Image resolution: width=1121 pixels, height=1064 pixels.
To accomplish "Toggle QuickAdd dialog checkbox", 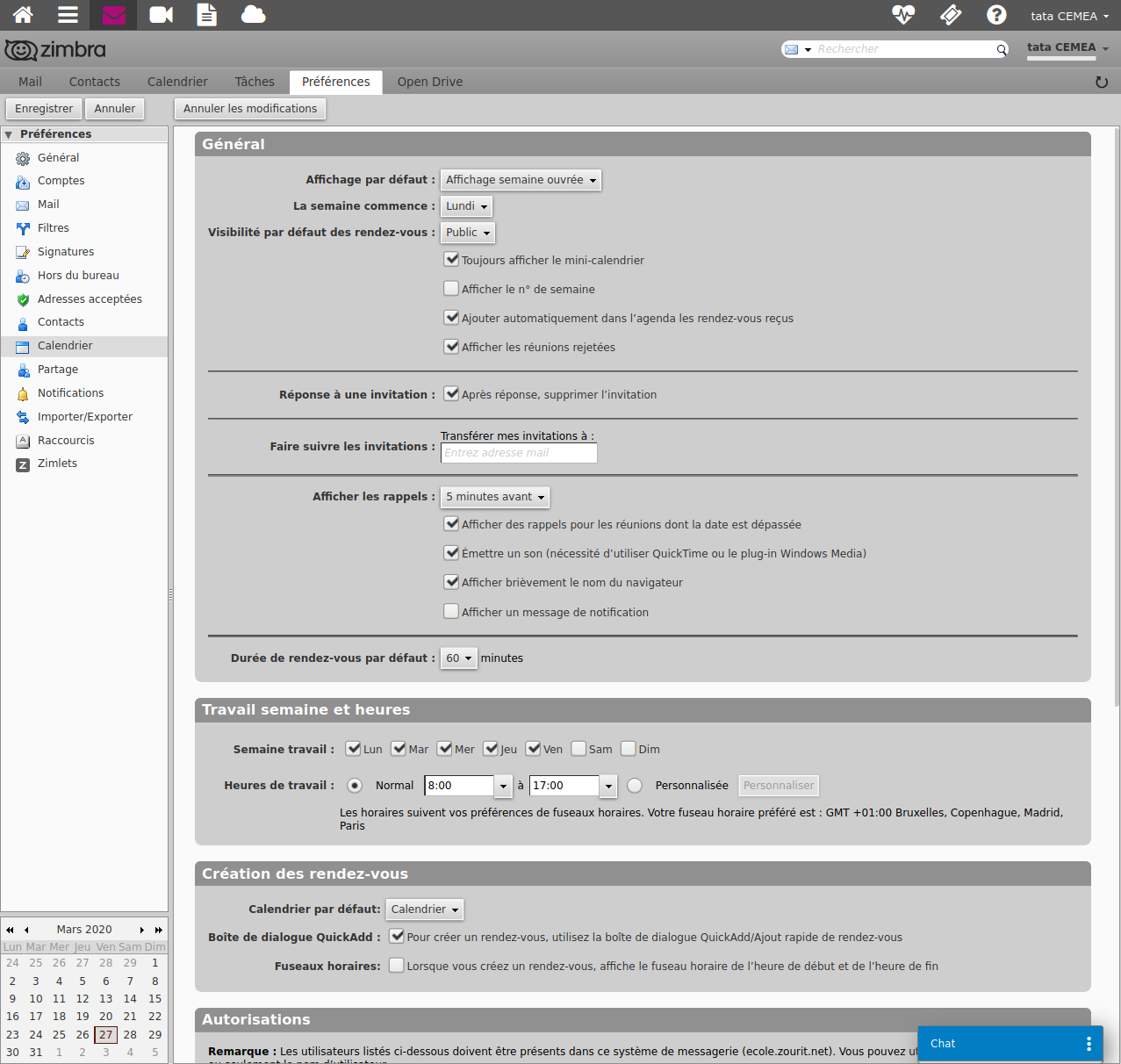I will 397,936.
